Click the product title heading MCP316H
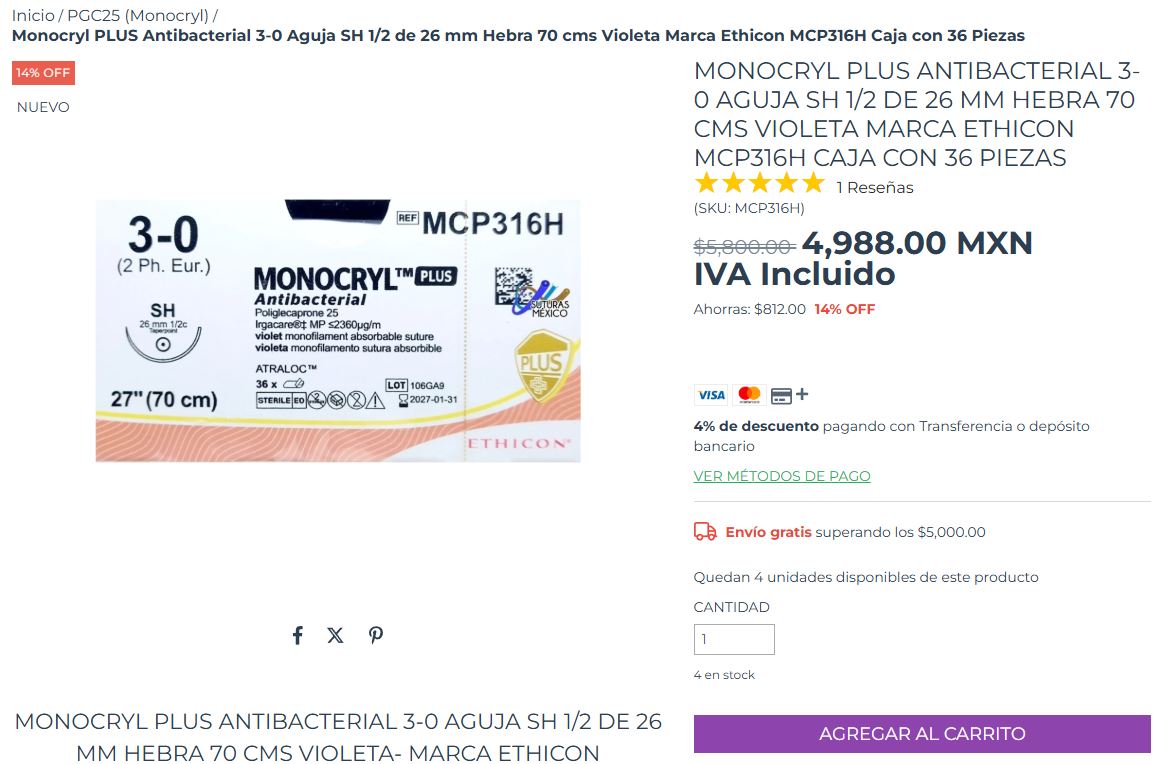The height and width of the screenshot is (764, 1159). click(917, 114)
